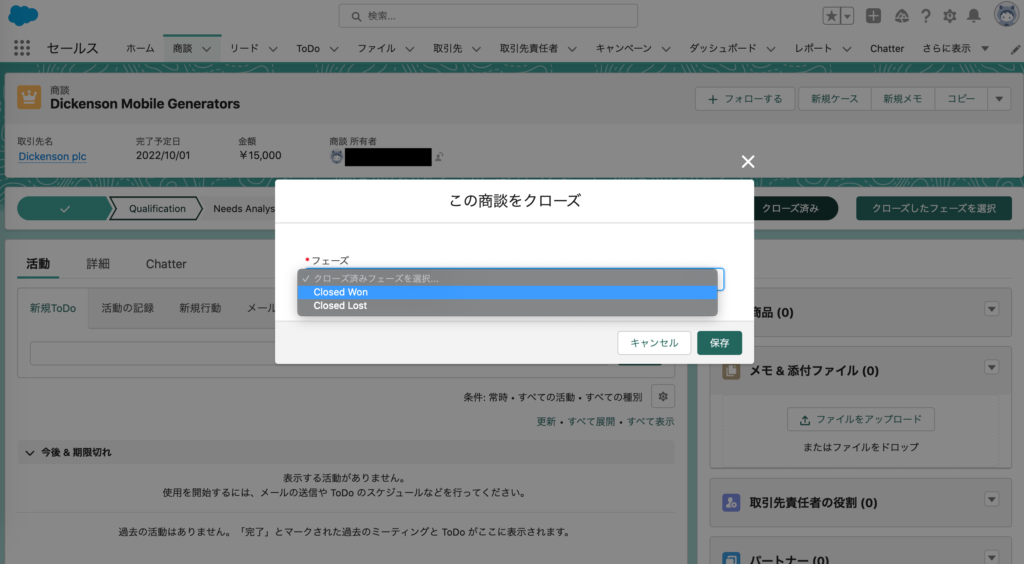This screenshot has height=564, width=1024.
Task: Open the notifications bell
Action: click(974, 16)
